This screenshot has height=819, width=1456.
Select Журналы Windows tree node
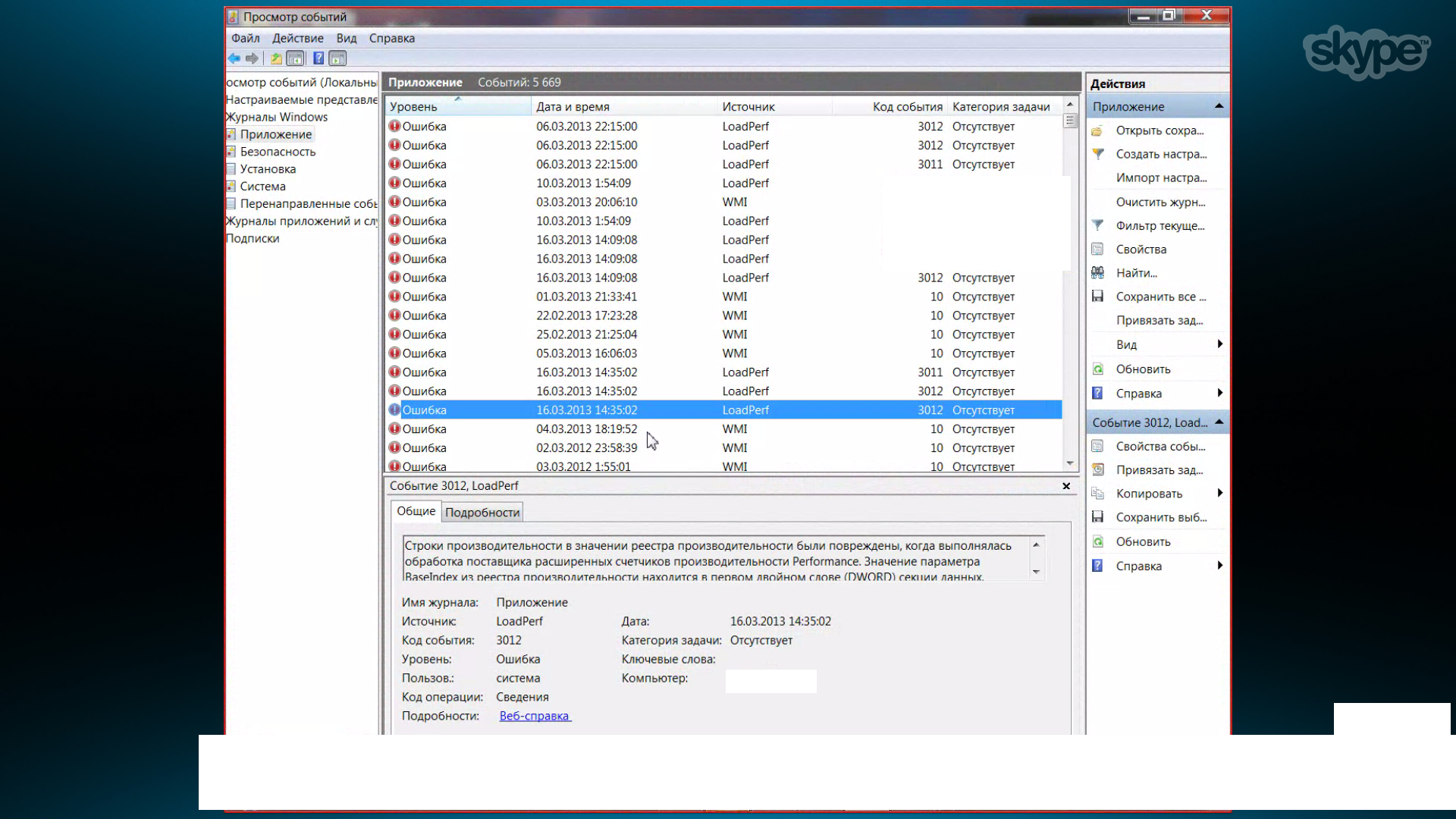click(277, 117)
